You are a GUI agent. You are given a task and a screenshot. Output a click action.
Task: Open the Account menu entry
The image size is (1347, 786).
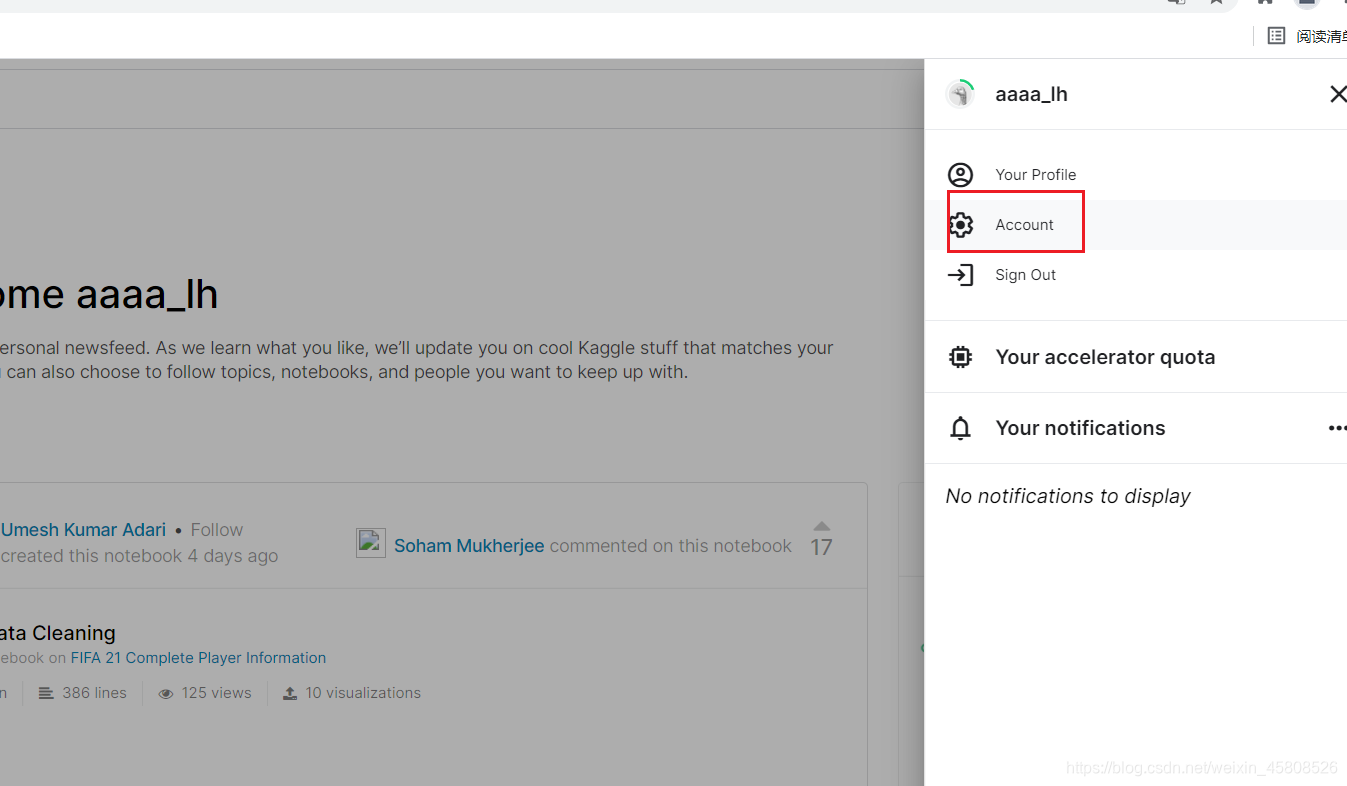(1024, 225)
